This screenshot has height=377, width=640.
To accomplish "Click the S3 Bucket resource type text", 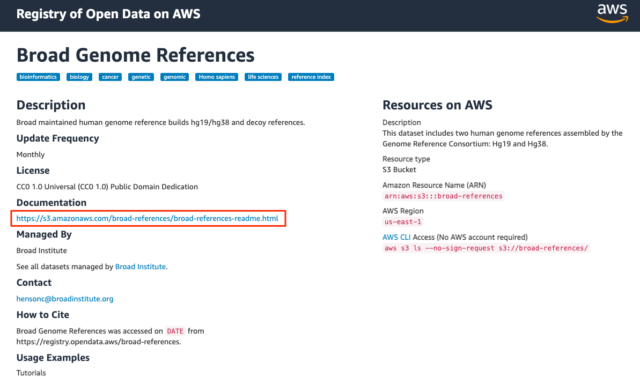I will coord(399,170).
